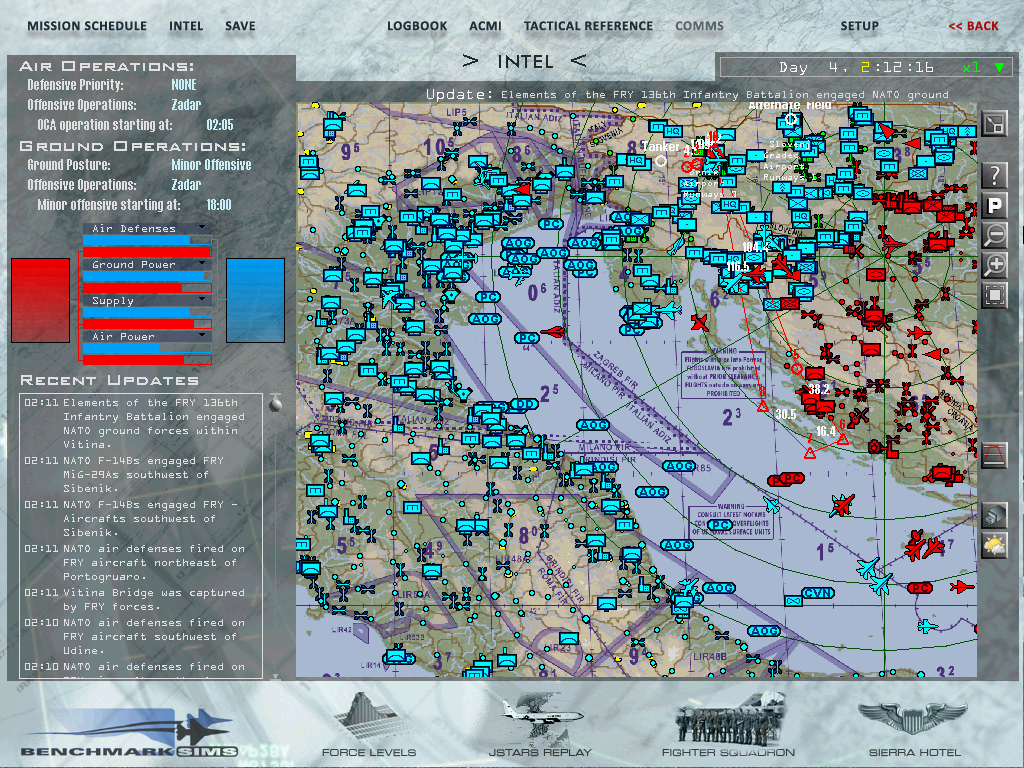Click the Tanker waypoint circle
The width and height of the screenshot is (1024, 768).
[661, 161]
